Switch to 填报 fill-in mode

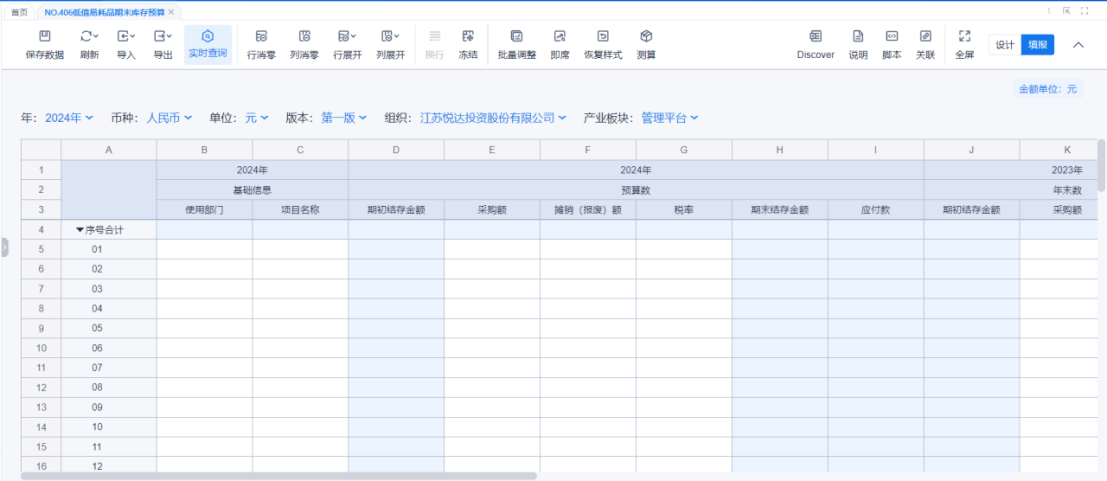(x=1038, y=45)
